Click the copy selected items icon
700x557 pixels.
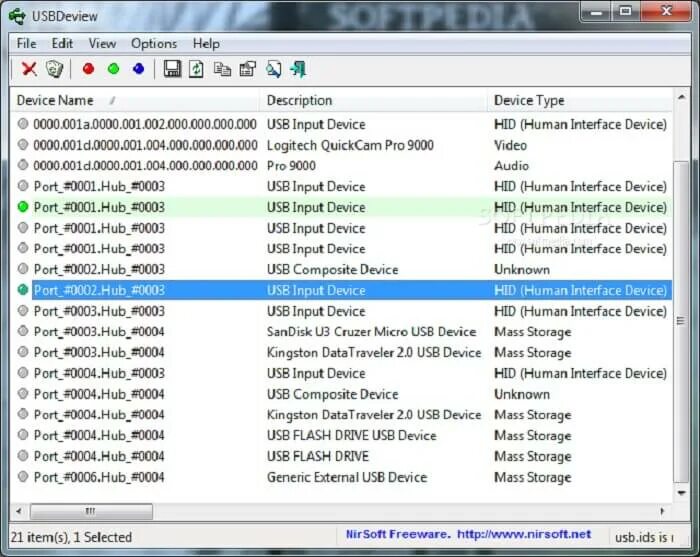tap(222, 69)
